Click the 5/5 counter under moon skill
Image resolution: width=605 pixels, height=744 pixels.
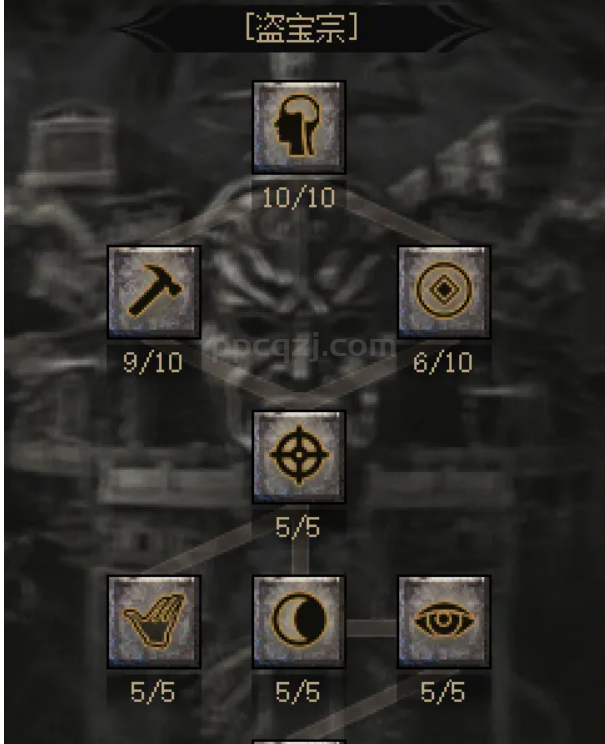point(298,692)
